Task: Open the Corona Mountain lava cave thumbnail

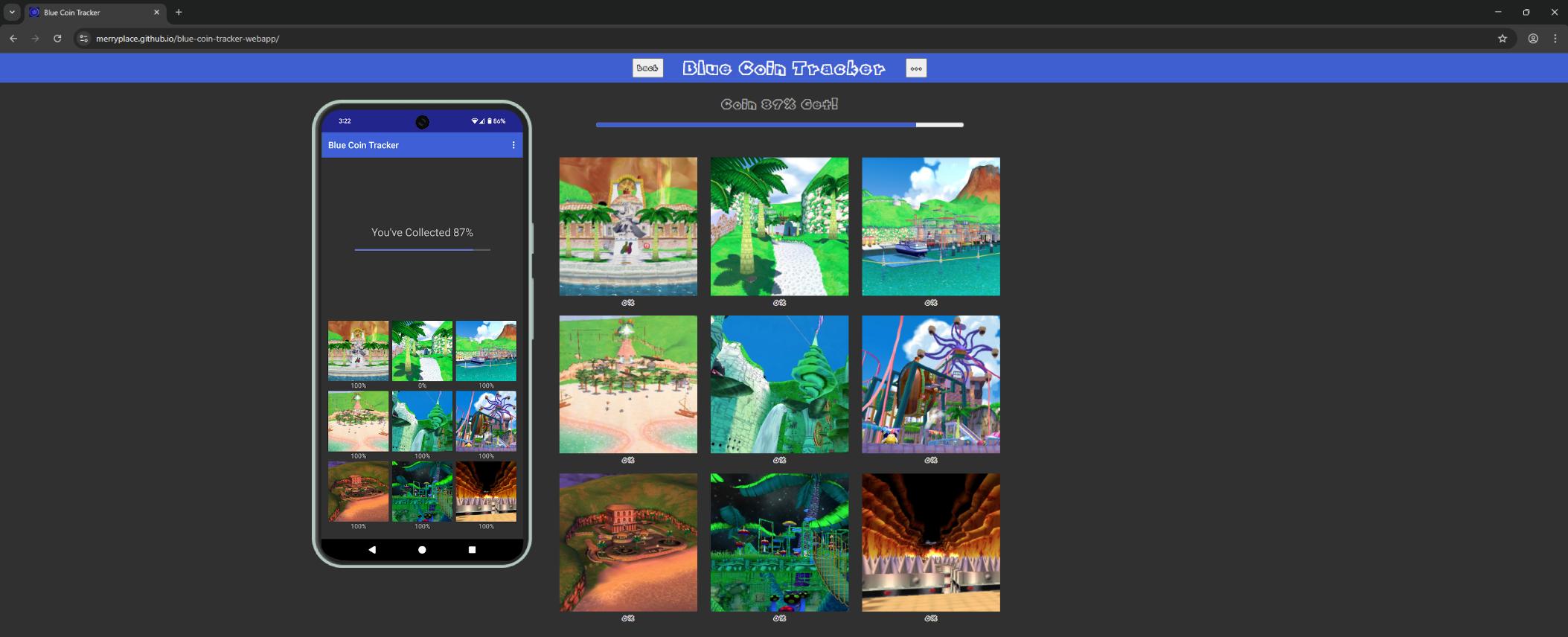Action: 931,542
